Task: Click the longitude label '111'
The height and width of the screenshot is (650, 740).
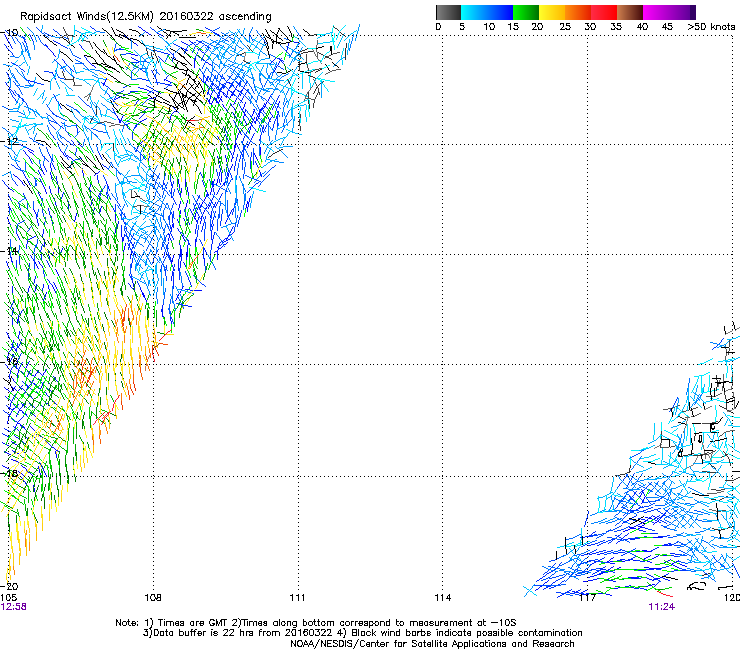Action: tap(297, 598)
